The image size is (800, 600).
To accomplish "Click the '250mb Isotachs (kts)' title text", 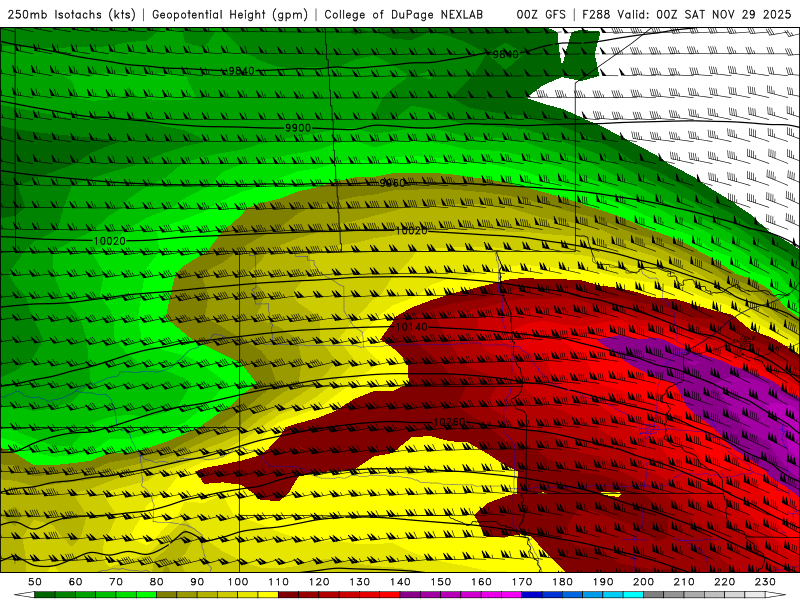I will click(x=71, y=15).
